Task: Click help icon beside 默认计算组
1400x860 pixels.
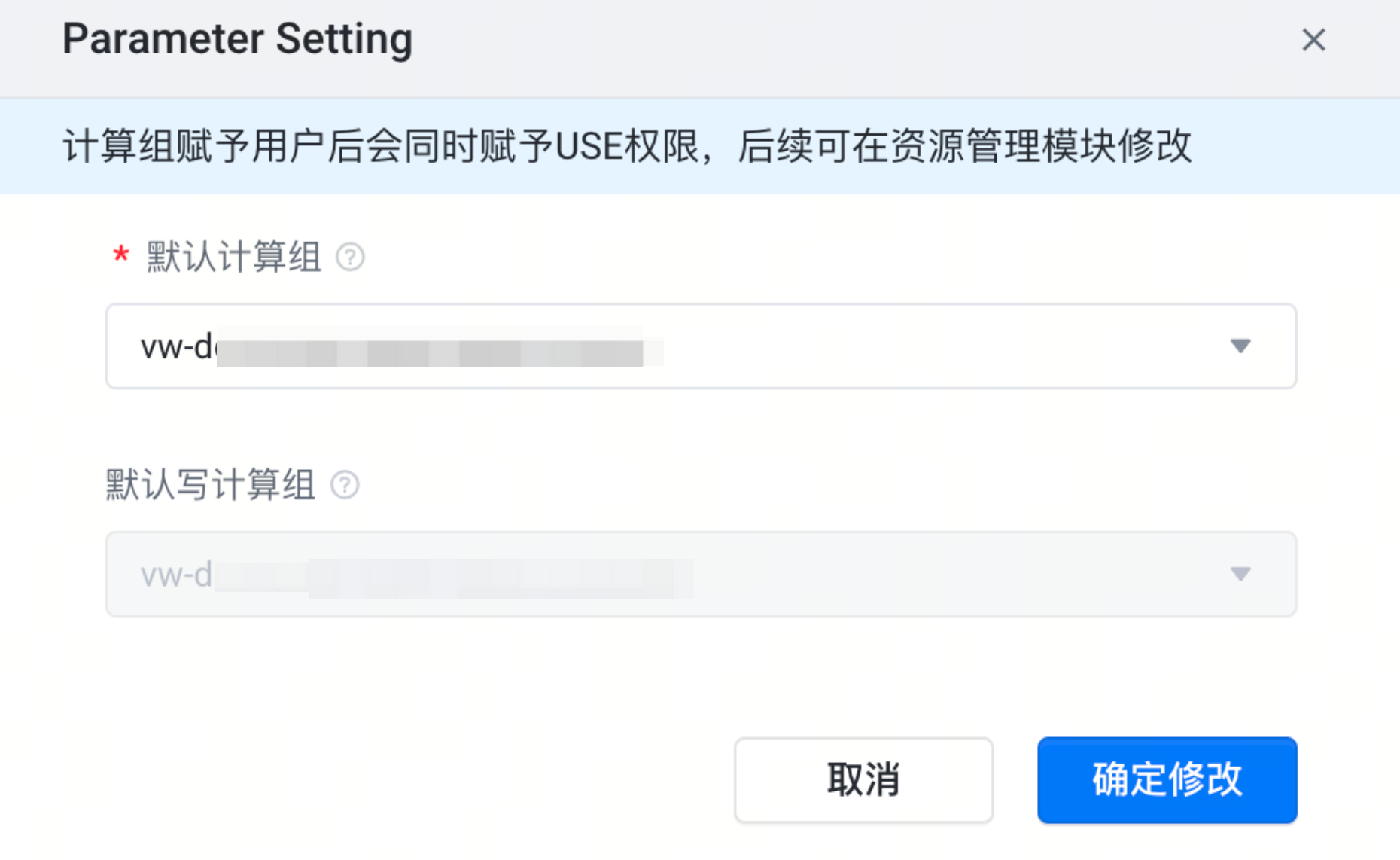Action: click(x=350, y=258)
